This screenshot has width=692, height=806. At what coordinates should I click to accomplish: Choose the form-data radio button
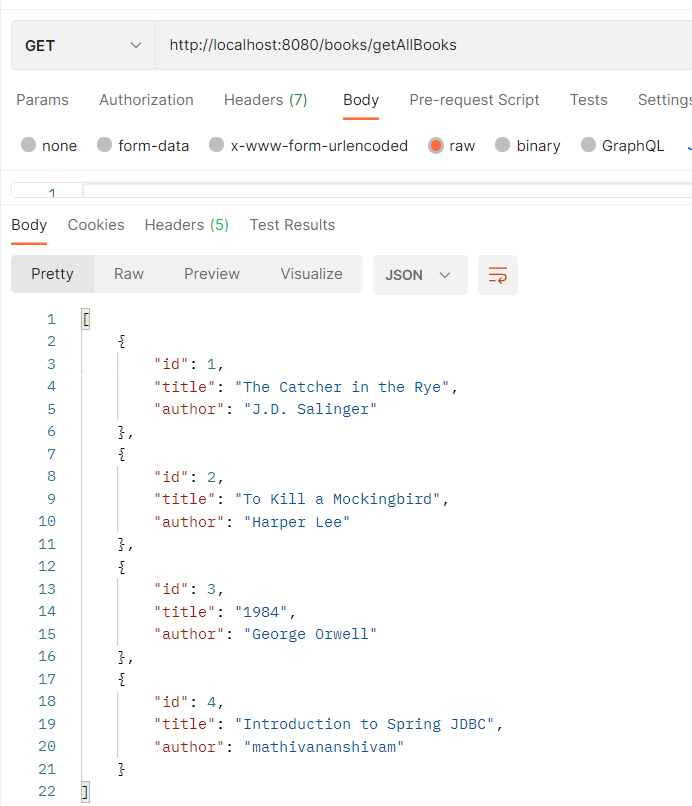pos(105,145)
